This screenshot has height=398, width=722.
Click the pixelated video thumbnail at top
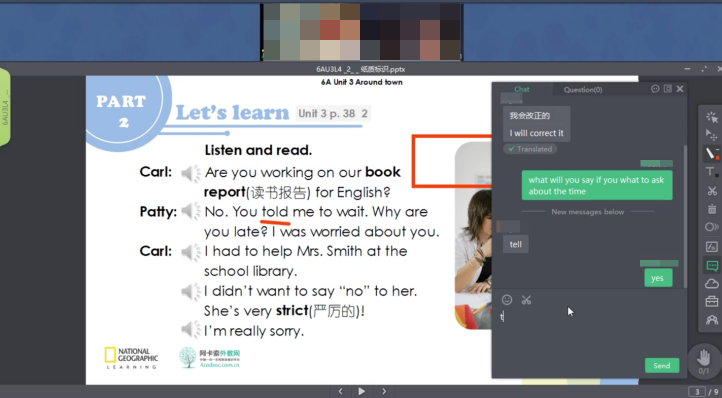click(x=361, y=31)
